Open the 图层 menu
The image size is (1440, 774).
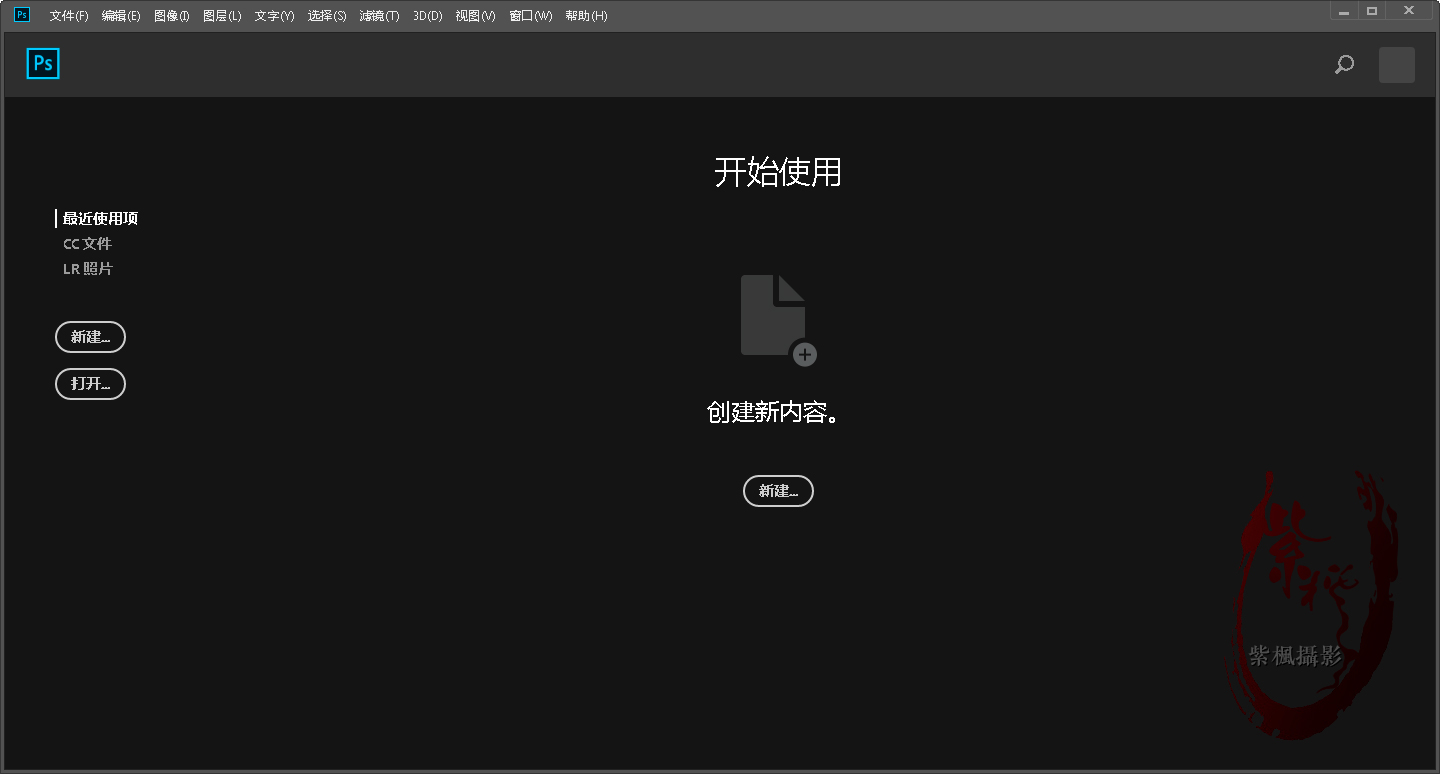coord(221,16)
